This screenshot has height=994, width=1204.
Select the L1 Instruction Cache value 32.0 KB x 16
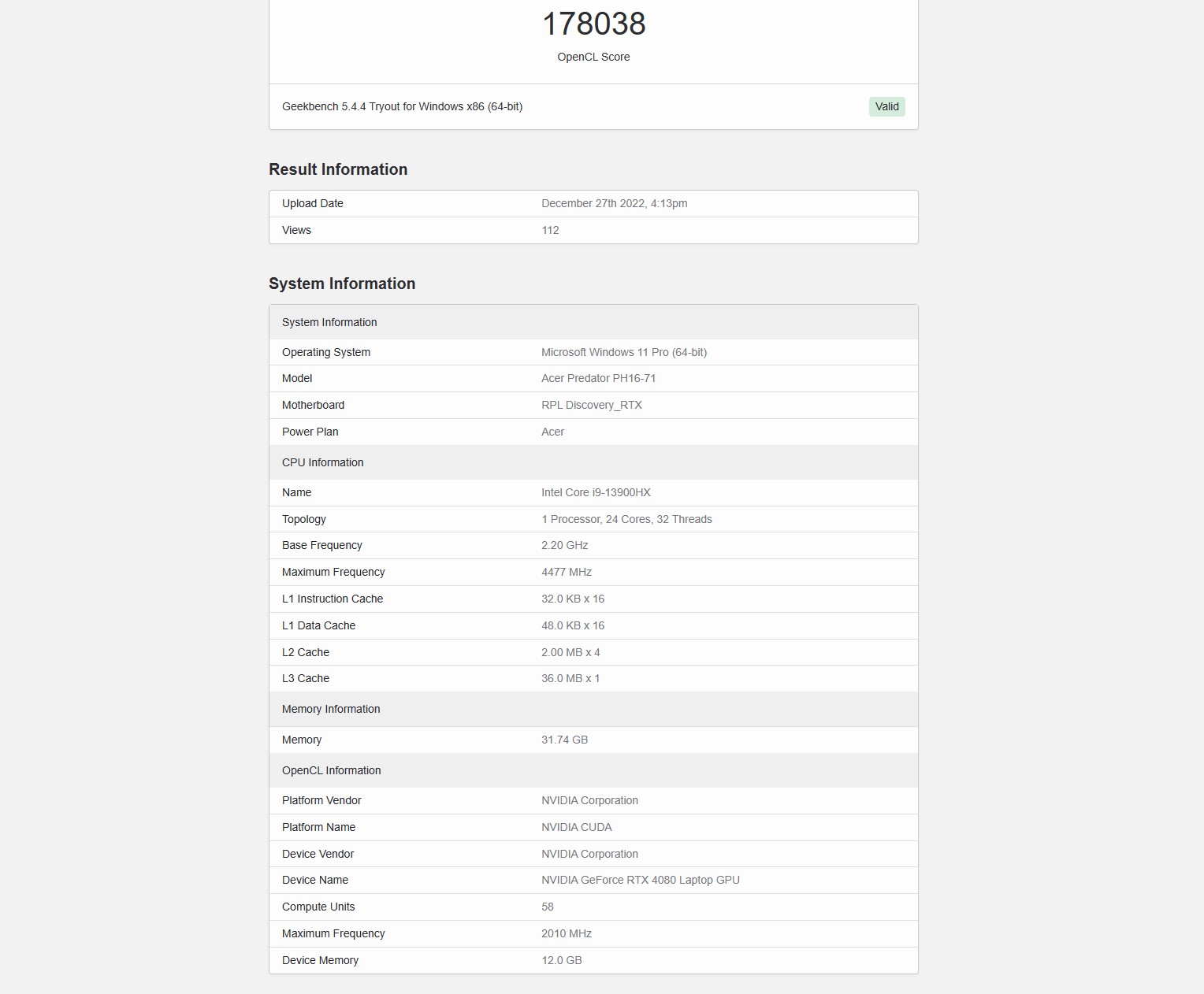[x=573, y=599]
